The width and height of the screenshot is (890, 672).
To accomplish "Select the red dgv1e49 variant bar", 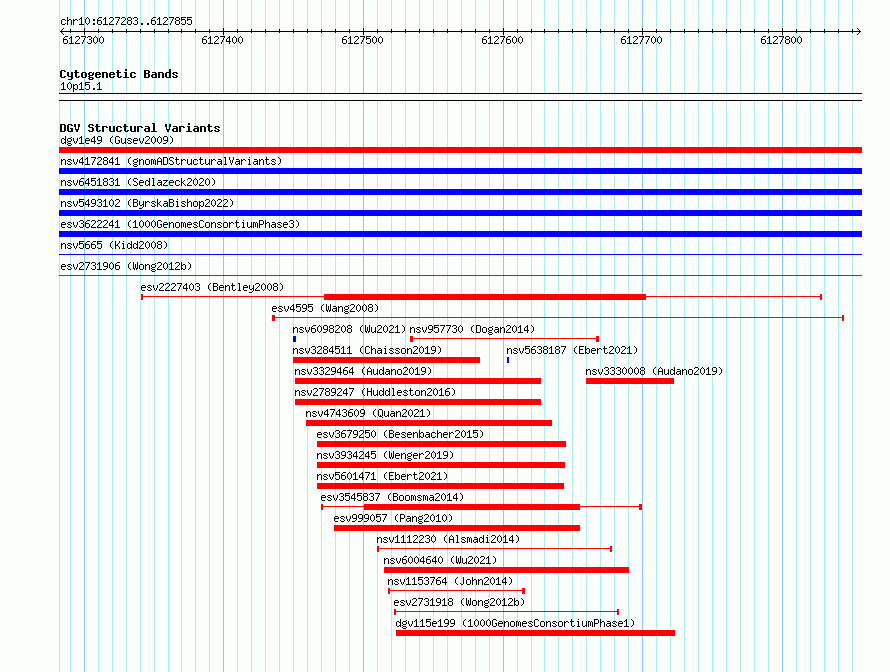I will 460,150.
